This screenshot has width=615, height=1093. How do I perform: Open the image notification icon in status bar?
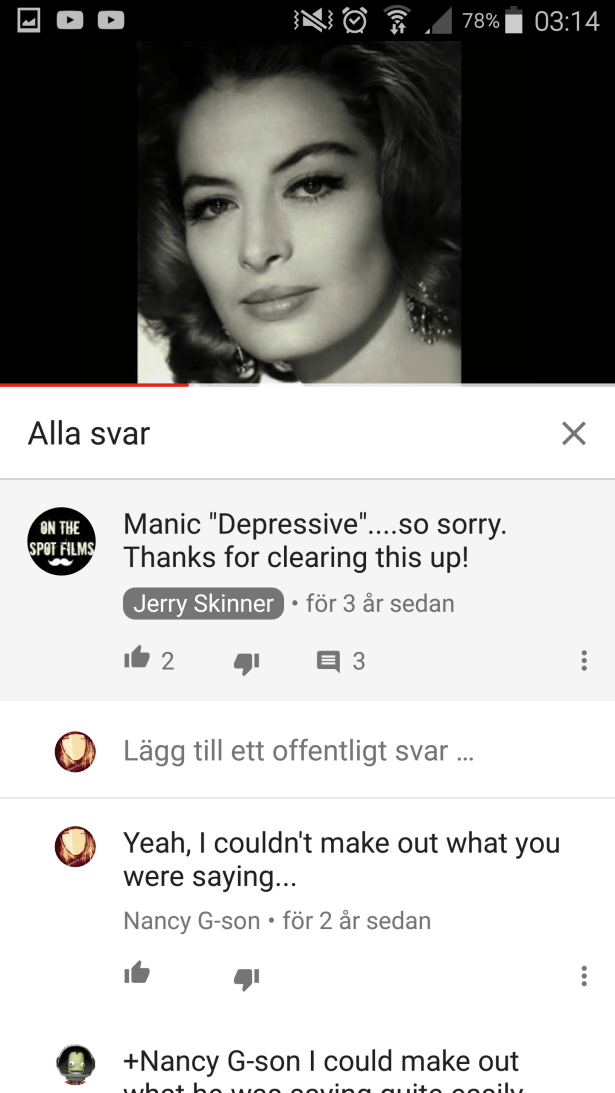(x=29, y=21)
